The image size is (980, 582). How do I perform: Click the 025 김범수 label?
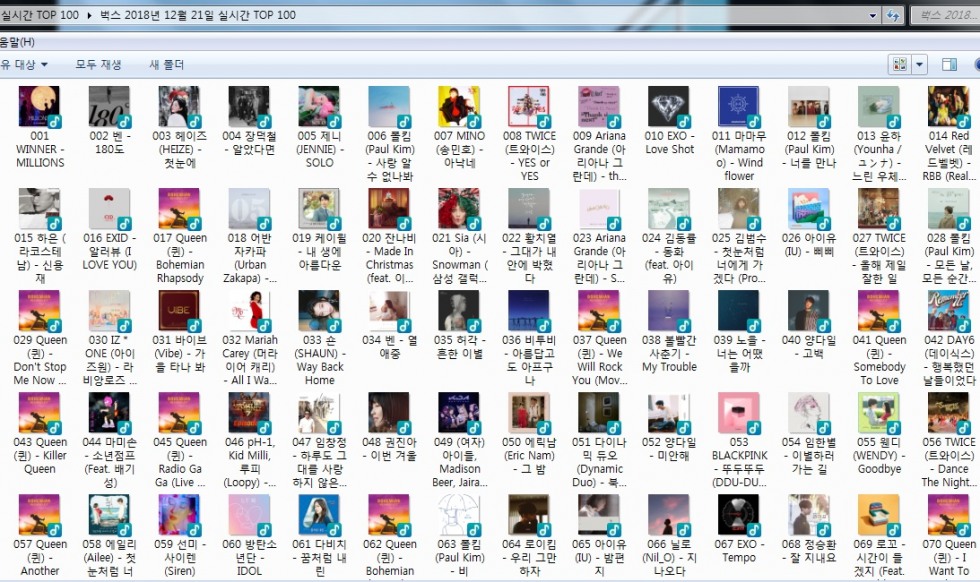(x=739, y=258)
